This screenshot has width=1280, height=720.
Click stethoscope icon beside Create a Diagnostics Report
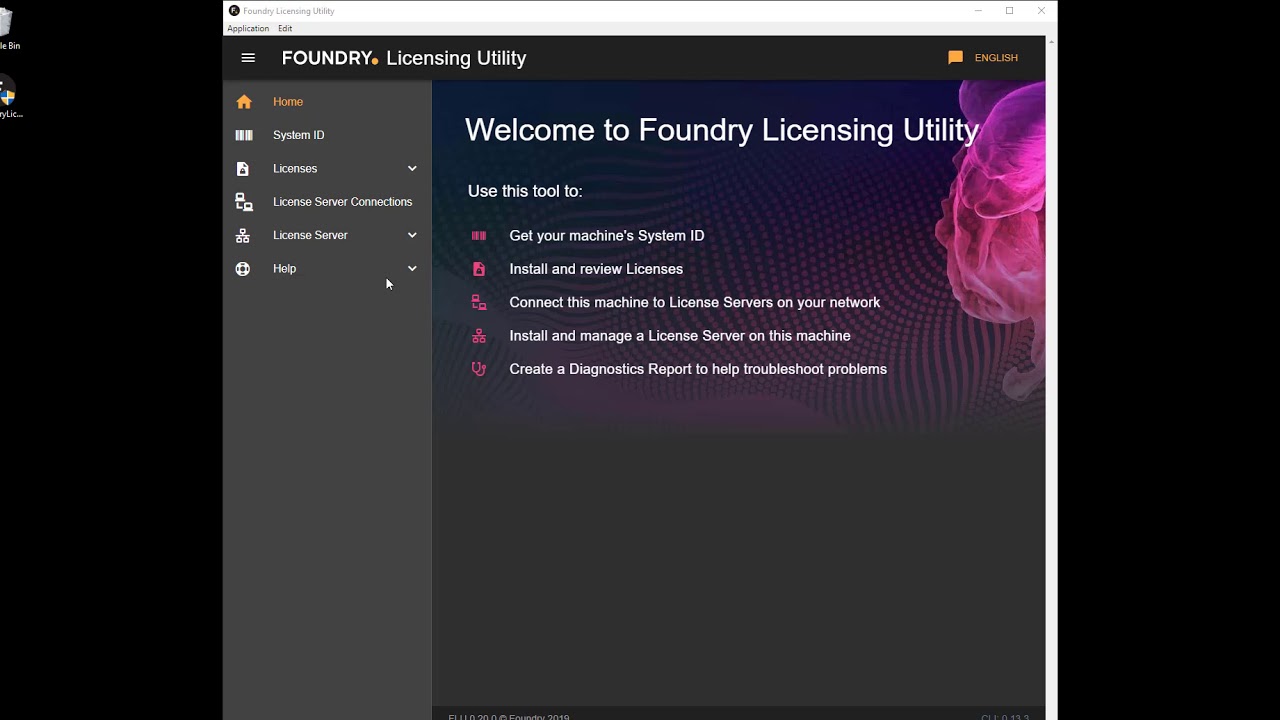tap(479, 369)
